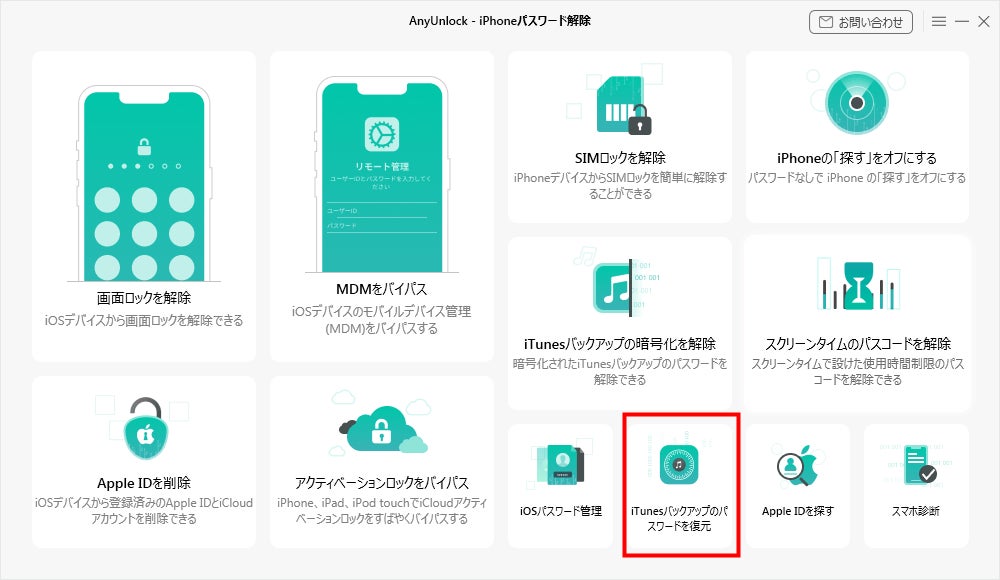Click the iOS password manager book icon
The image size is (1000, 580).
coord(560,465)
